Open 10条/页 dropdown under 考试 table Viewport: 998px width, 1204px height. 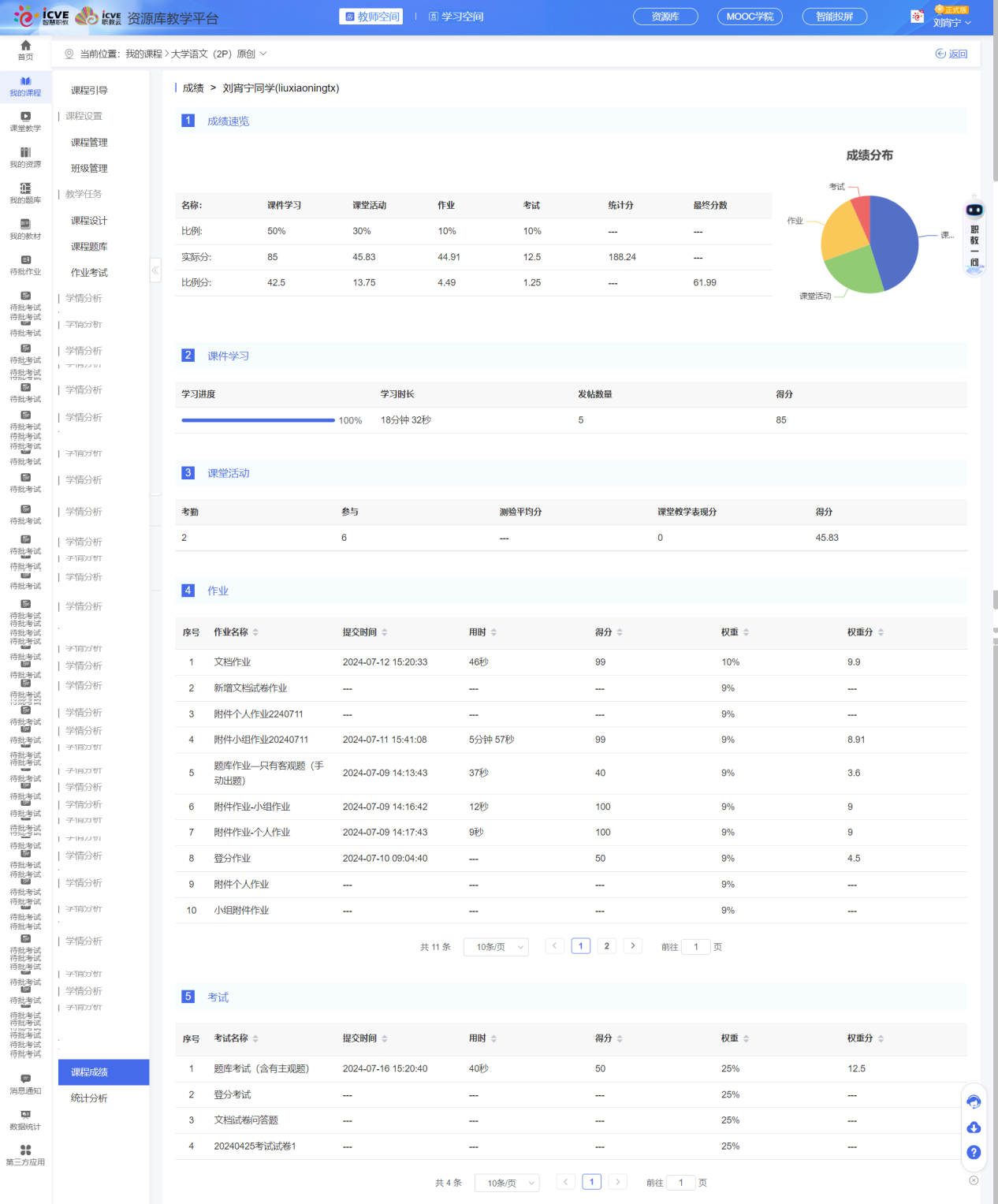(507, 1183)
